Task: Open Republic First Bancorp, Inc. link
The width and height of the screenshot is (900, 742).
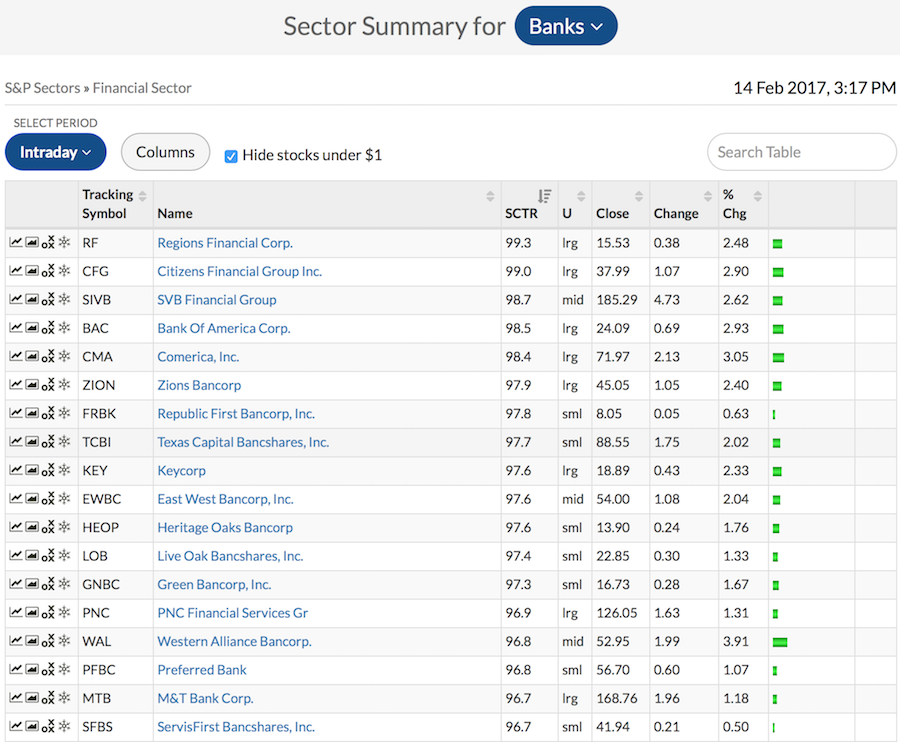Action: point(236,414)
